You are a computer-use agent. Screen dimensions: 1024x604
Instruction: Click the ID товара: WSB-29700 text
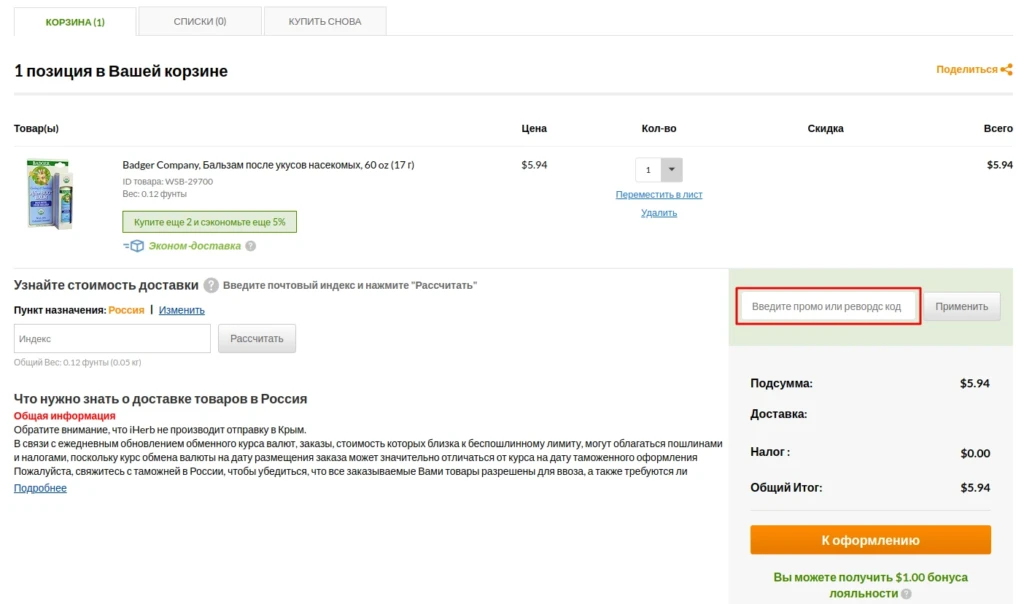pyautogui.click(x=167, y=182)
